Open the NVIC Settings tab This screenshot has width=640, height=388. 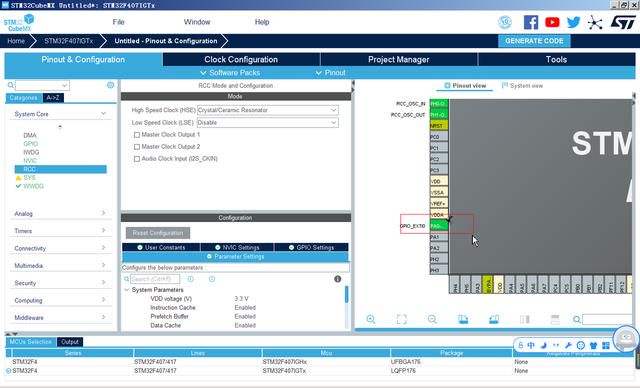pyautogui.click(x=237, y=247)
